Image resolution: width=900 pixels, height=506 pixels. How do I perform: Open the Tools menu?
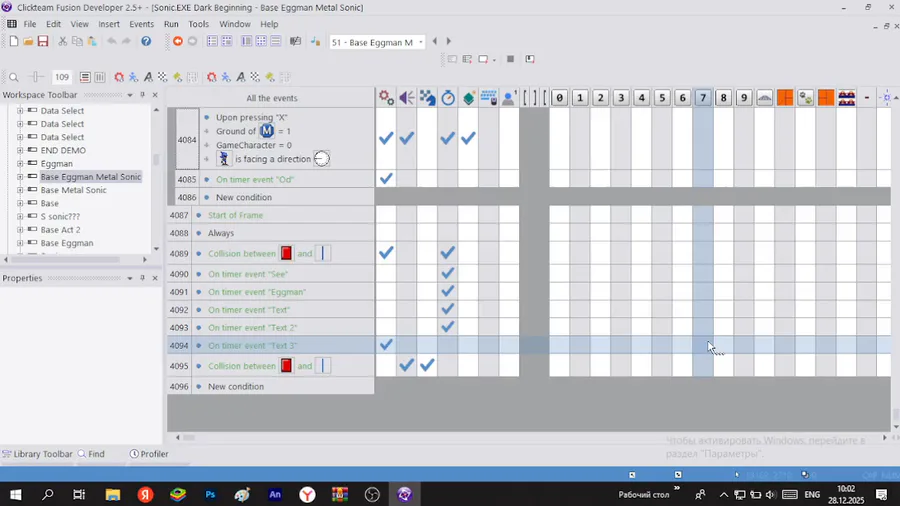click(x=199, y=24)
